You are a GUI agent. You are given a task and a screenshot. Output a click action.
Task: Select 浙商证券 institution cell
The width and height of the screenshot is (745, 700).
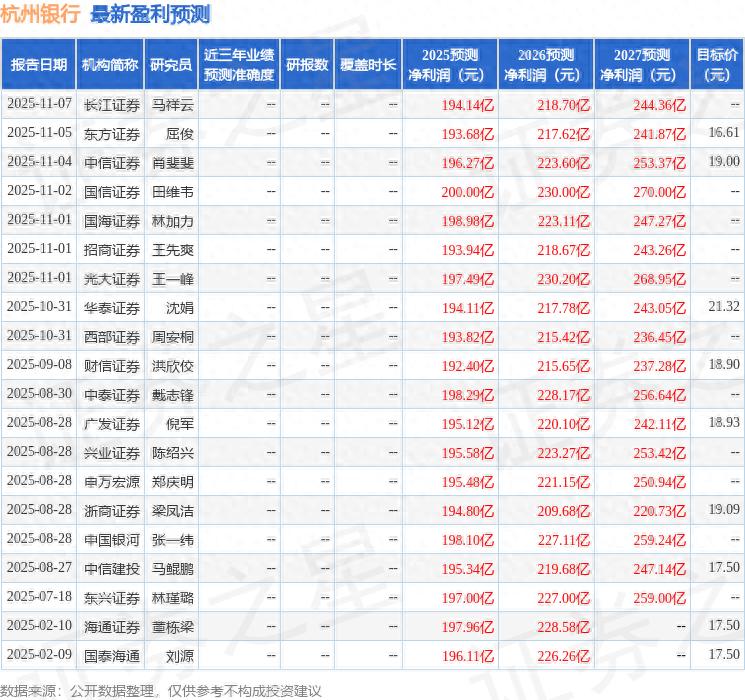(x=112, y=510)
